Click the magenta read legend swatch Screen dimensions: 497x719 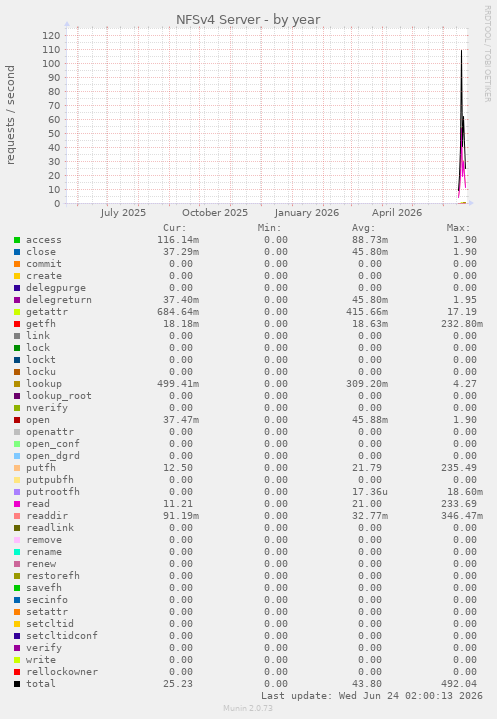click(17, 504)
